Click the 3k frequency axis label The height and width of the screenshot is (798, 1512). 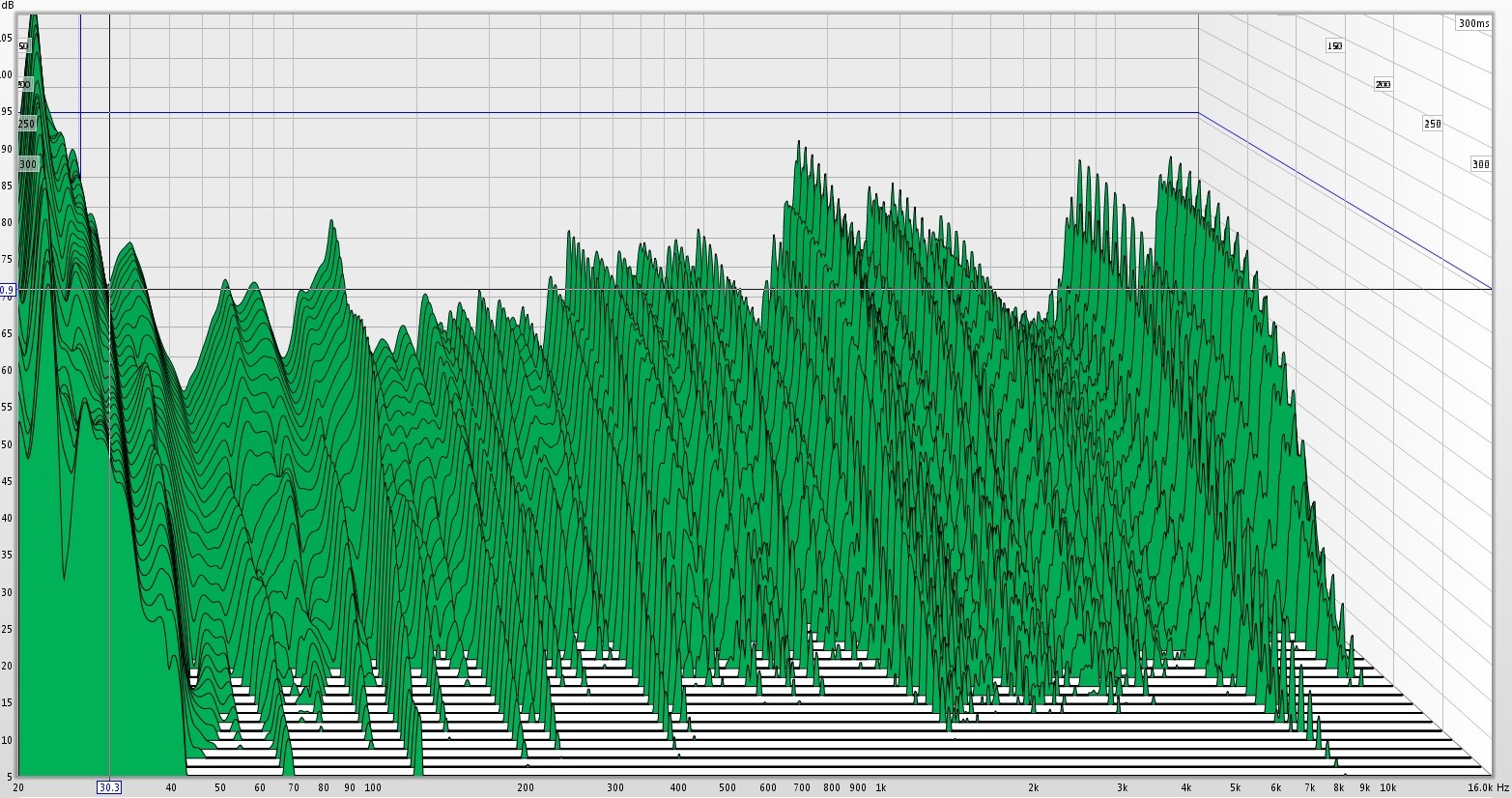point(1122,787)
